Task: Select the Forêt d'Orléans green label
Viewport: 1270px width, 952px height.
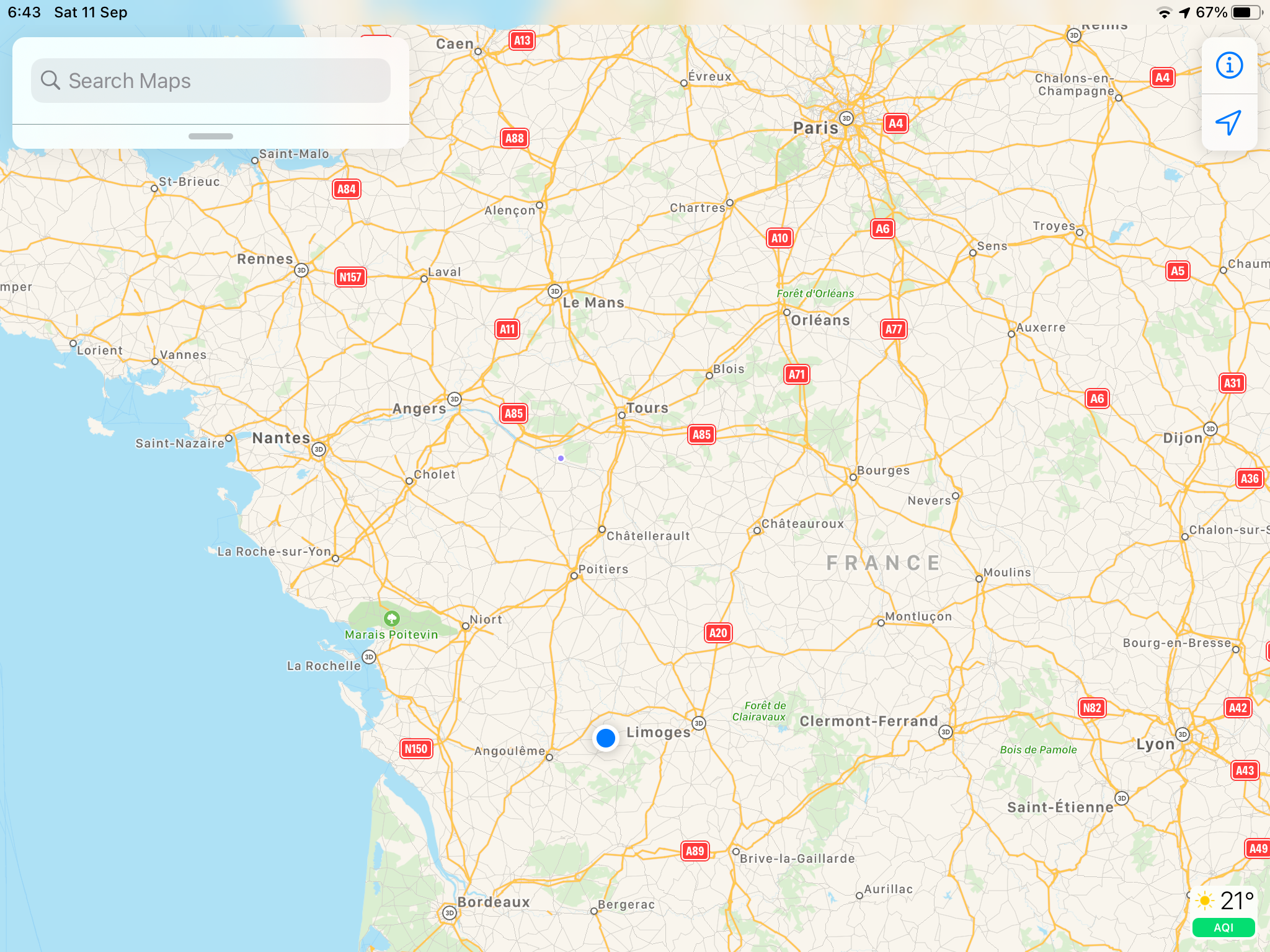Action: pyautogui.click(x=815, y=294)
